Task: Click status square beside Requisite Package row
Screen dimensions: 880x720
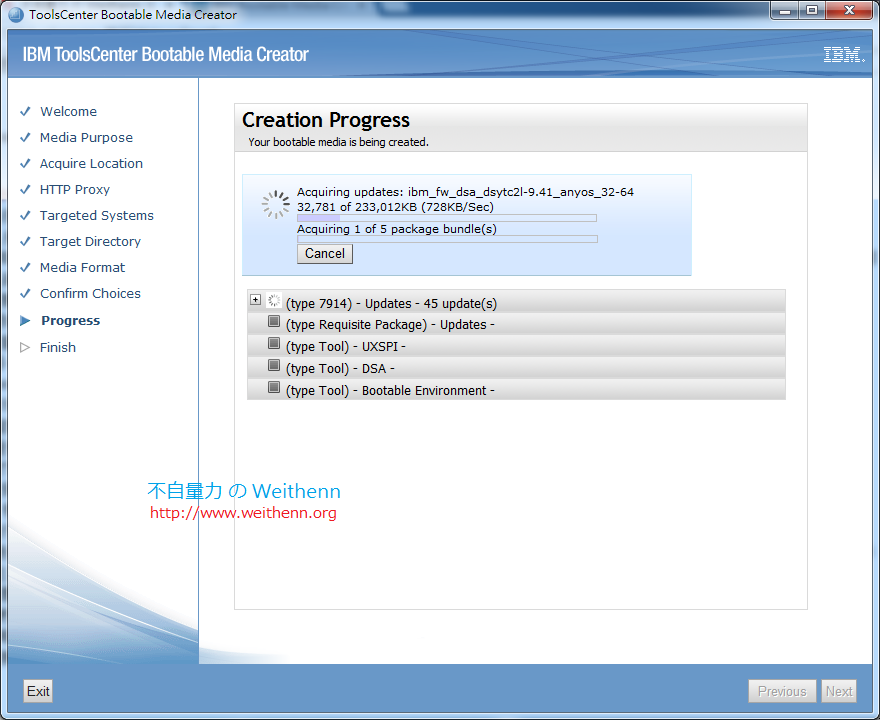Action: tap(274, 321)
